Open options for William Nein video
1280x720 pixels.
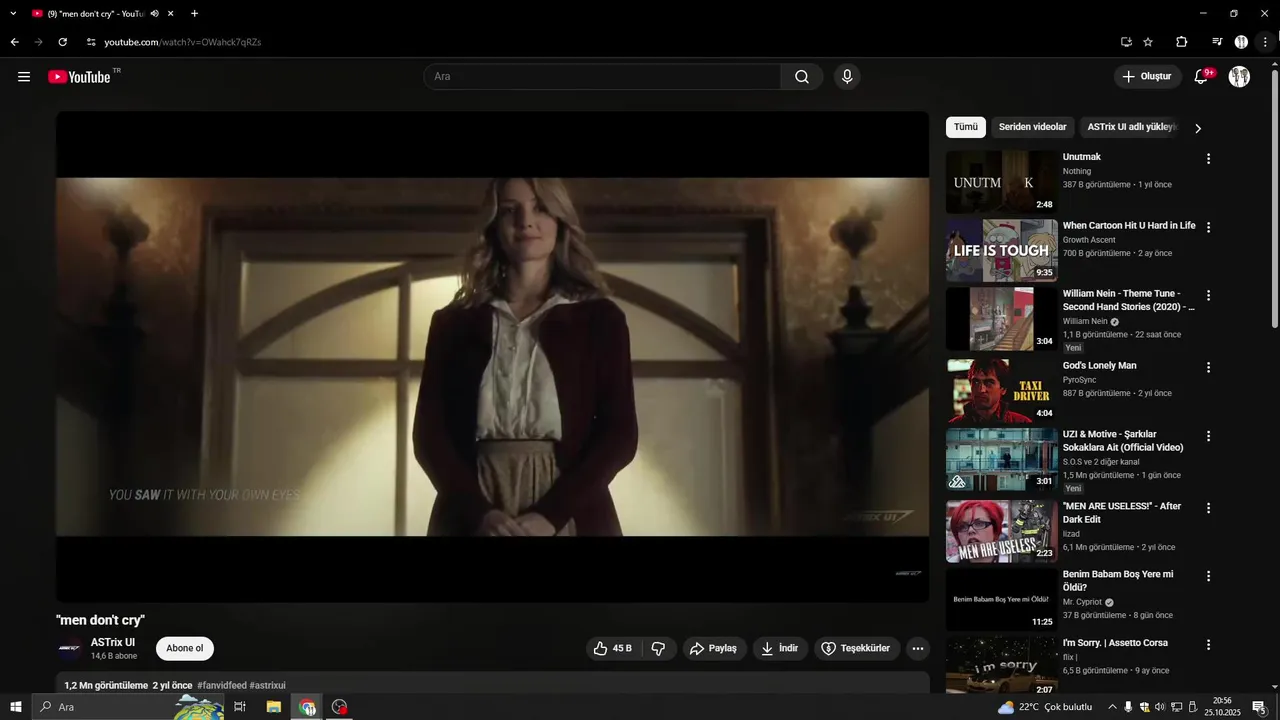click(x=1208, y=295)
